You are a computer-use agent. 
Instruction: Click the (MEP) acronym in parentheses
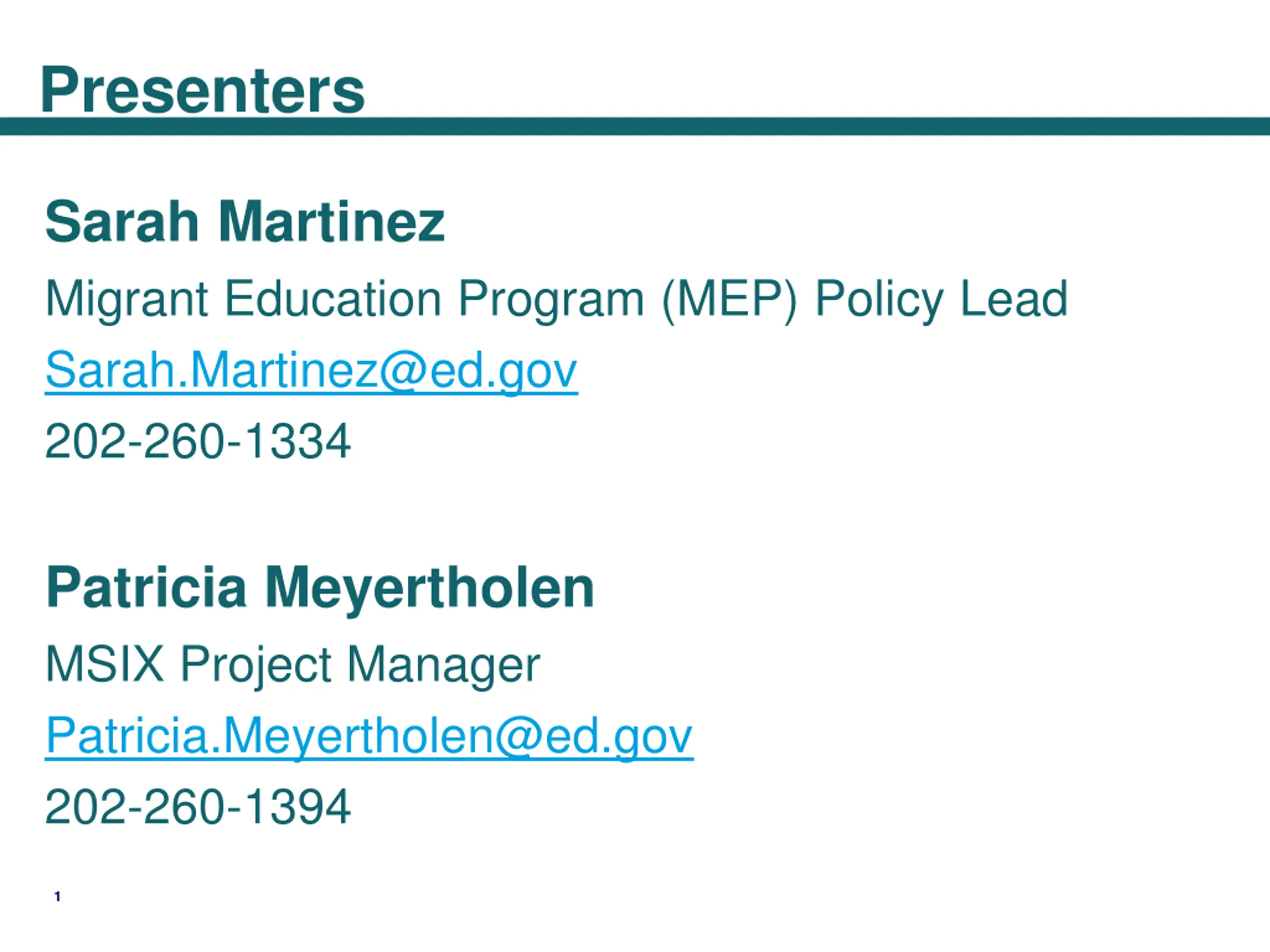730,299
